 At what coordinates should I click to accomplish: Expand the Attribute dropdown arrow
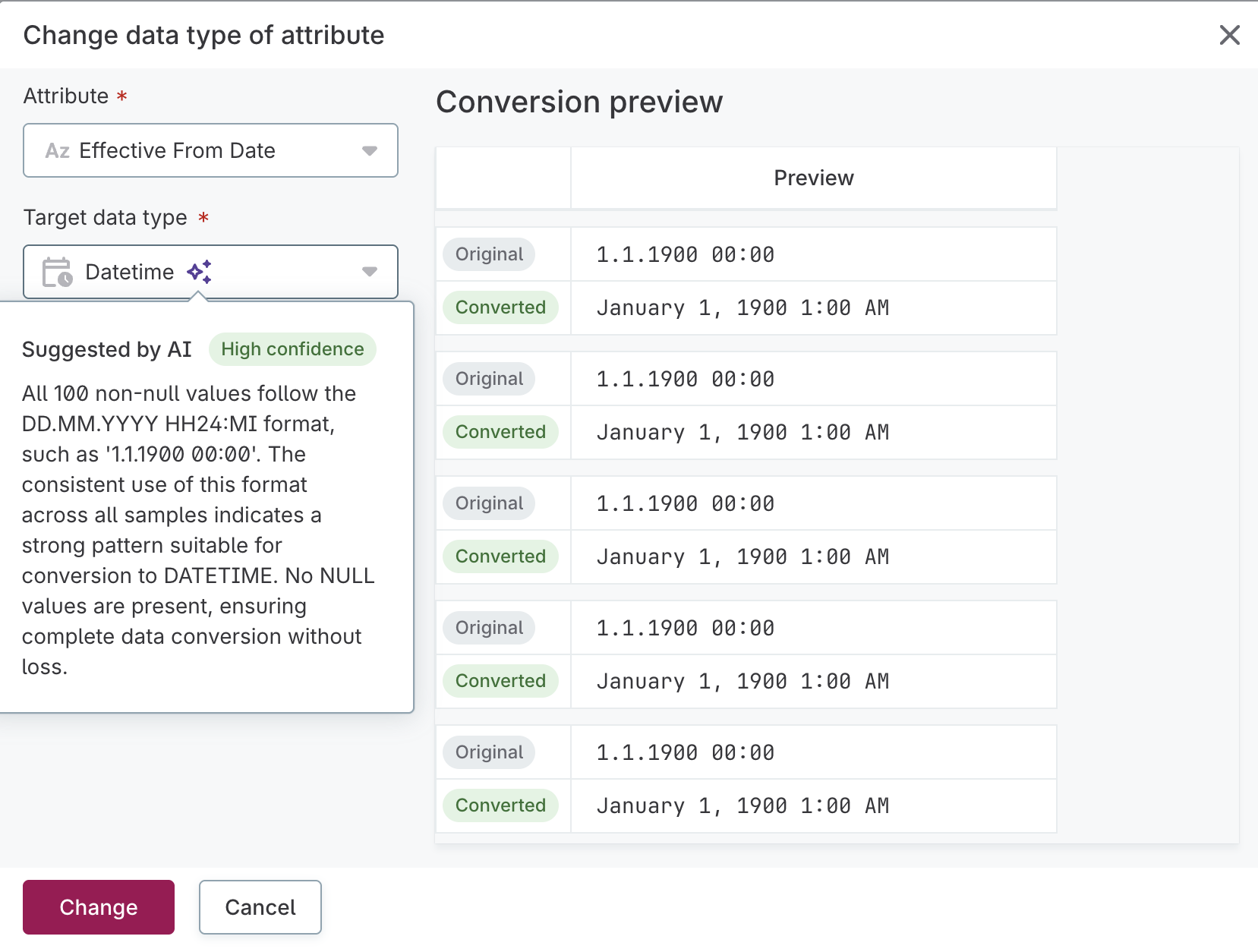(370, 151)
